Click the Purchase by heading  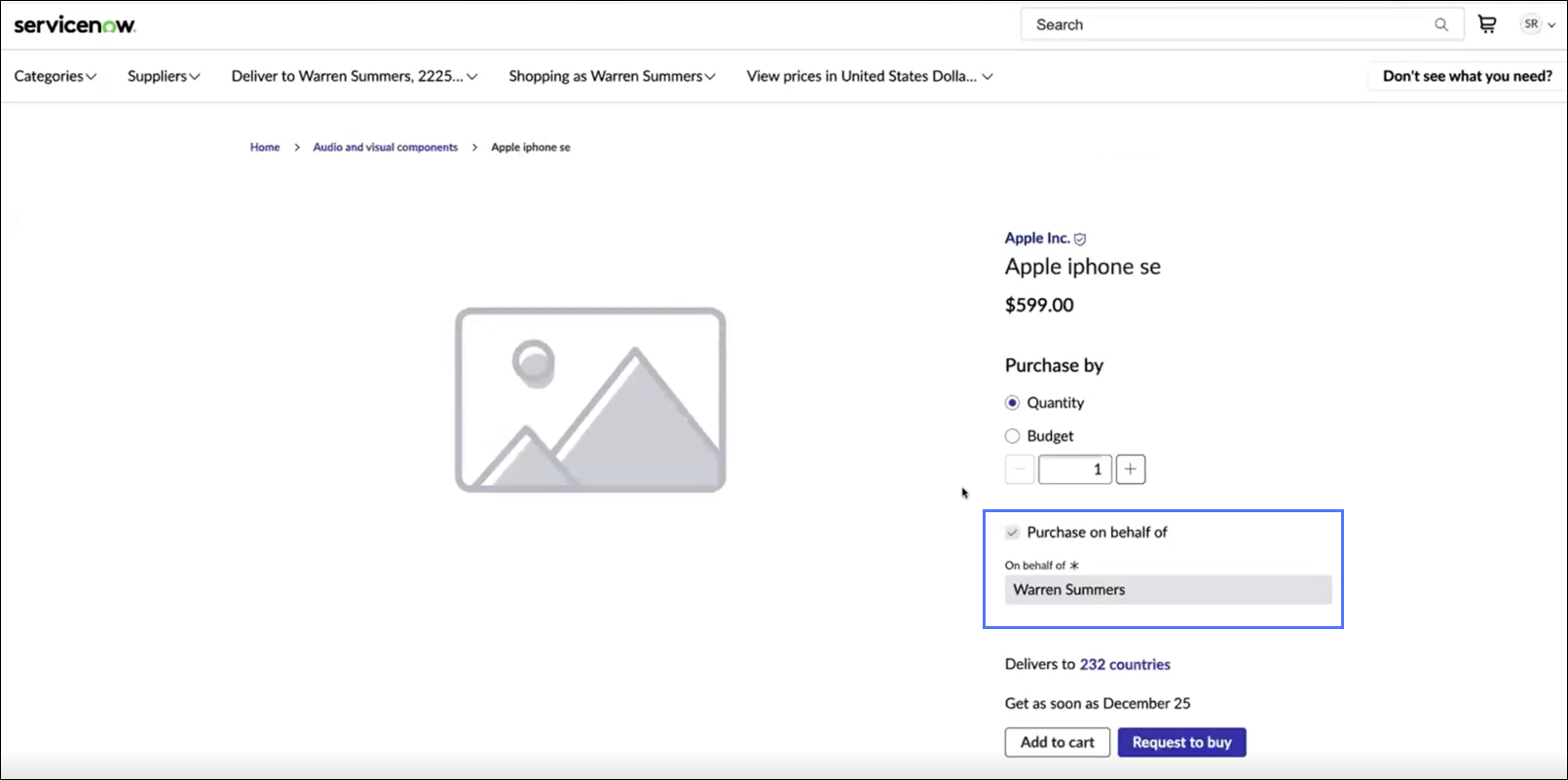point(1054,365)
